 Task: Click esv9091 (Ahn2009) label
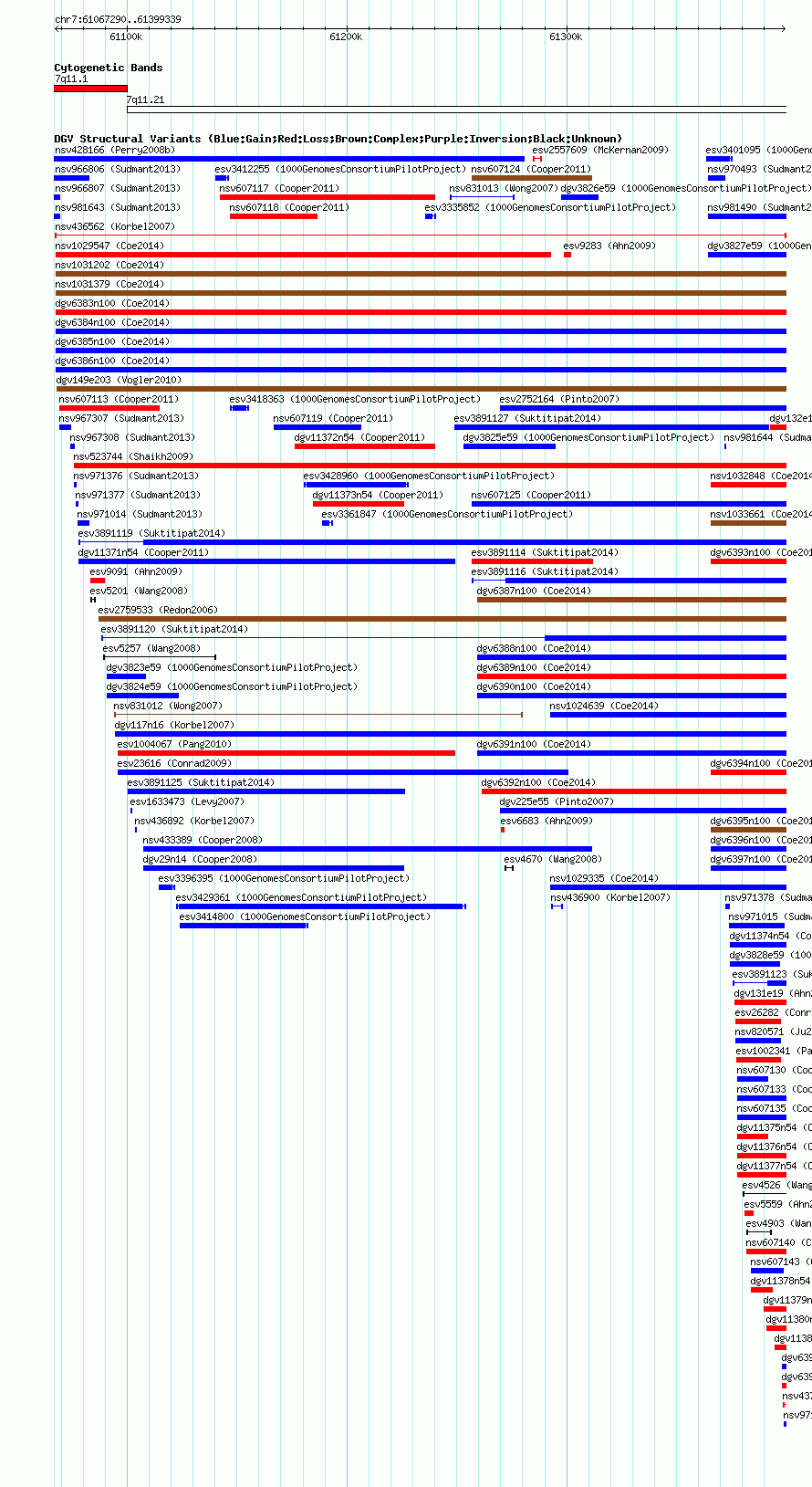(x=135, y=571)
